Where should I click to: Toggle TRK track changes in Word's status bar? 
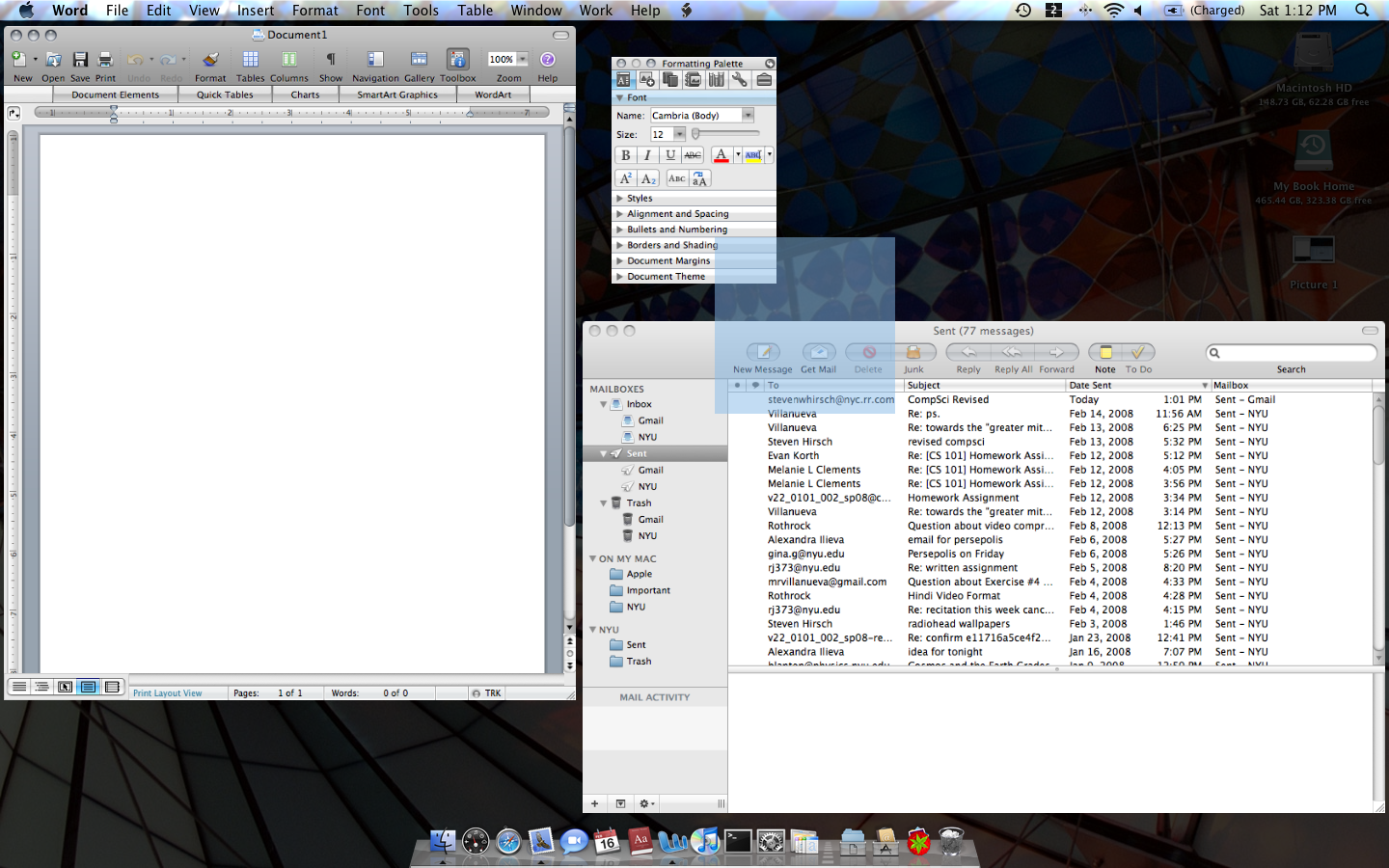click(x=486, y=693)
